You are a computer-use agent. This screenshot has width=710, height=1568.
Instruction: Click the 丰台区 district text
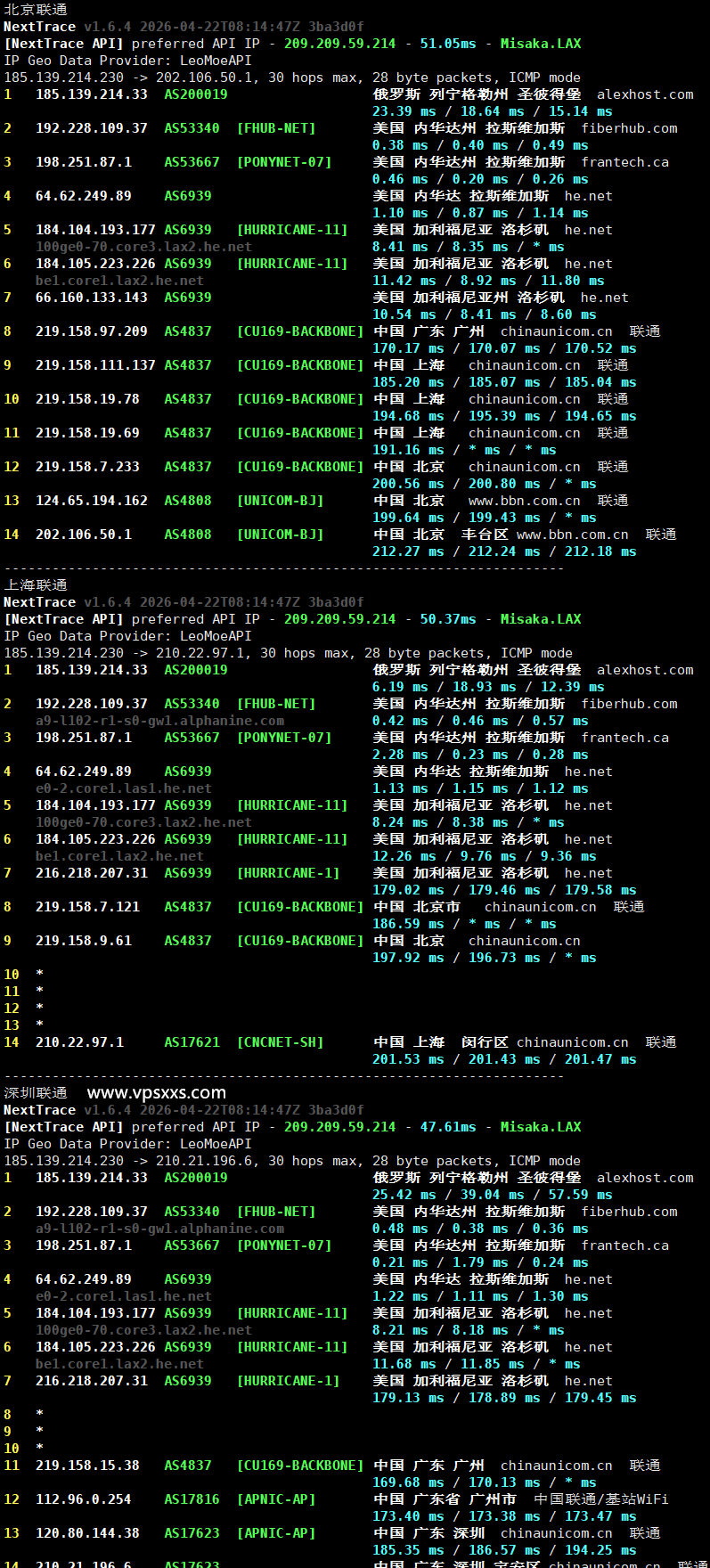pos(485,534)
